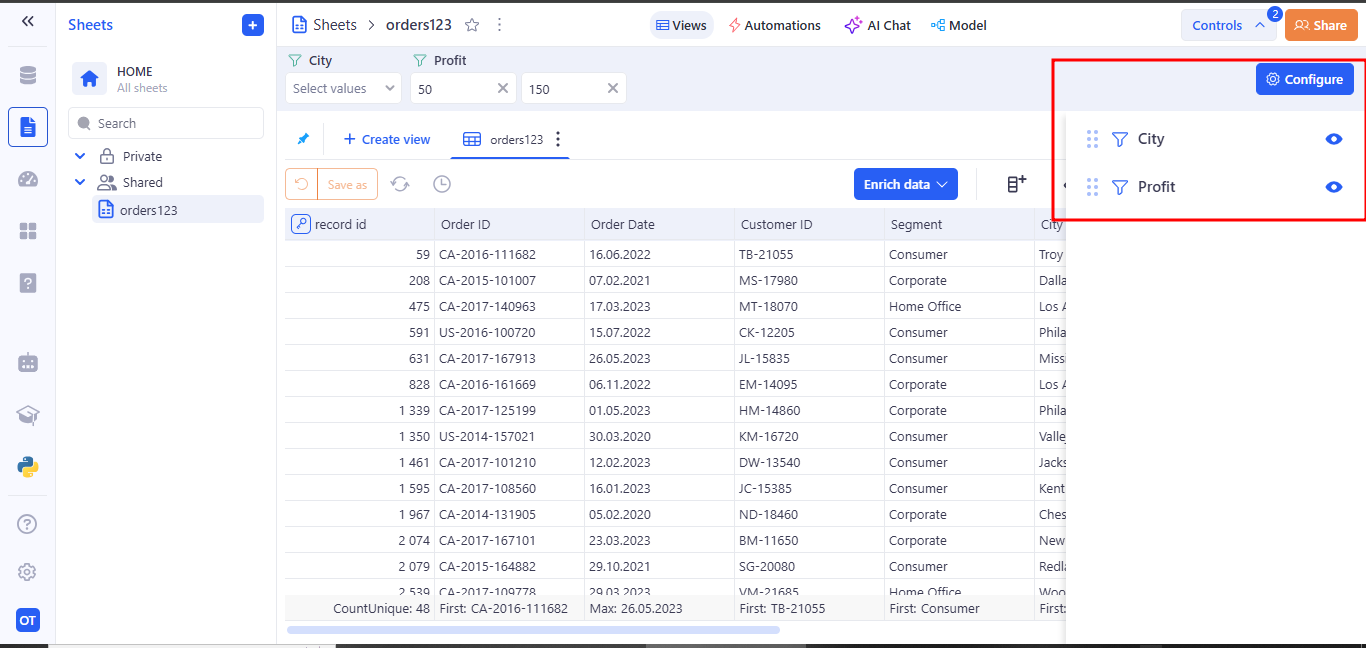
Task: Select date cell 15.07.2022
Action: pos(660,332)
